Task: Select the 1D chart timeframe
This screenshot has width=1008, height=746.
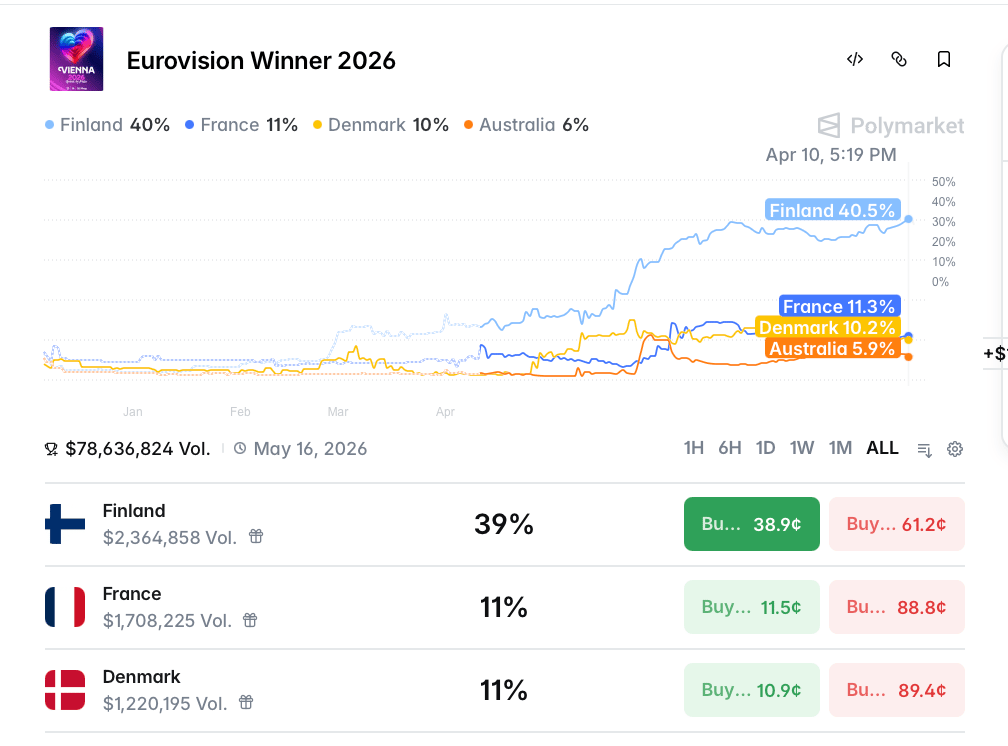Action: tap(765, 448)
